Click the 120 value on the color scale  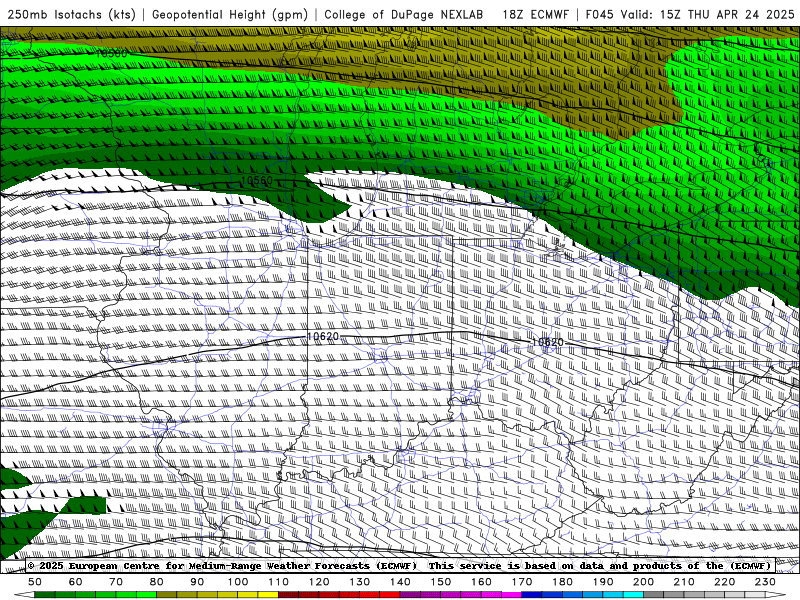[319, 582]
